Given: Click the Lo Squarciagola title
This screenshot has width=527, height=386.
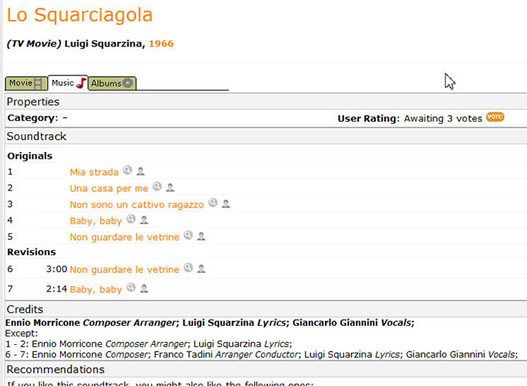Looking at the screenshot, I should pyautogui.click(x=80, y=15).
